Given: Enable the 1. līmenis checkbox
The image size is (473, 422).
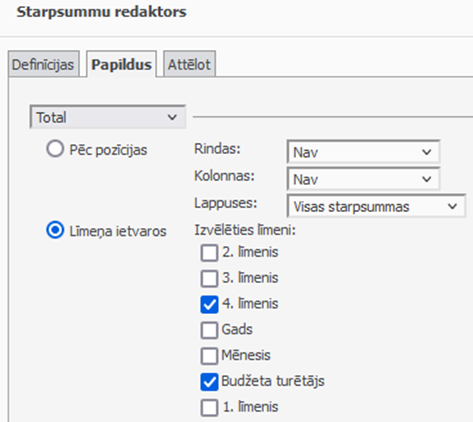Looking at the screenshot, I should 209,407.
